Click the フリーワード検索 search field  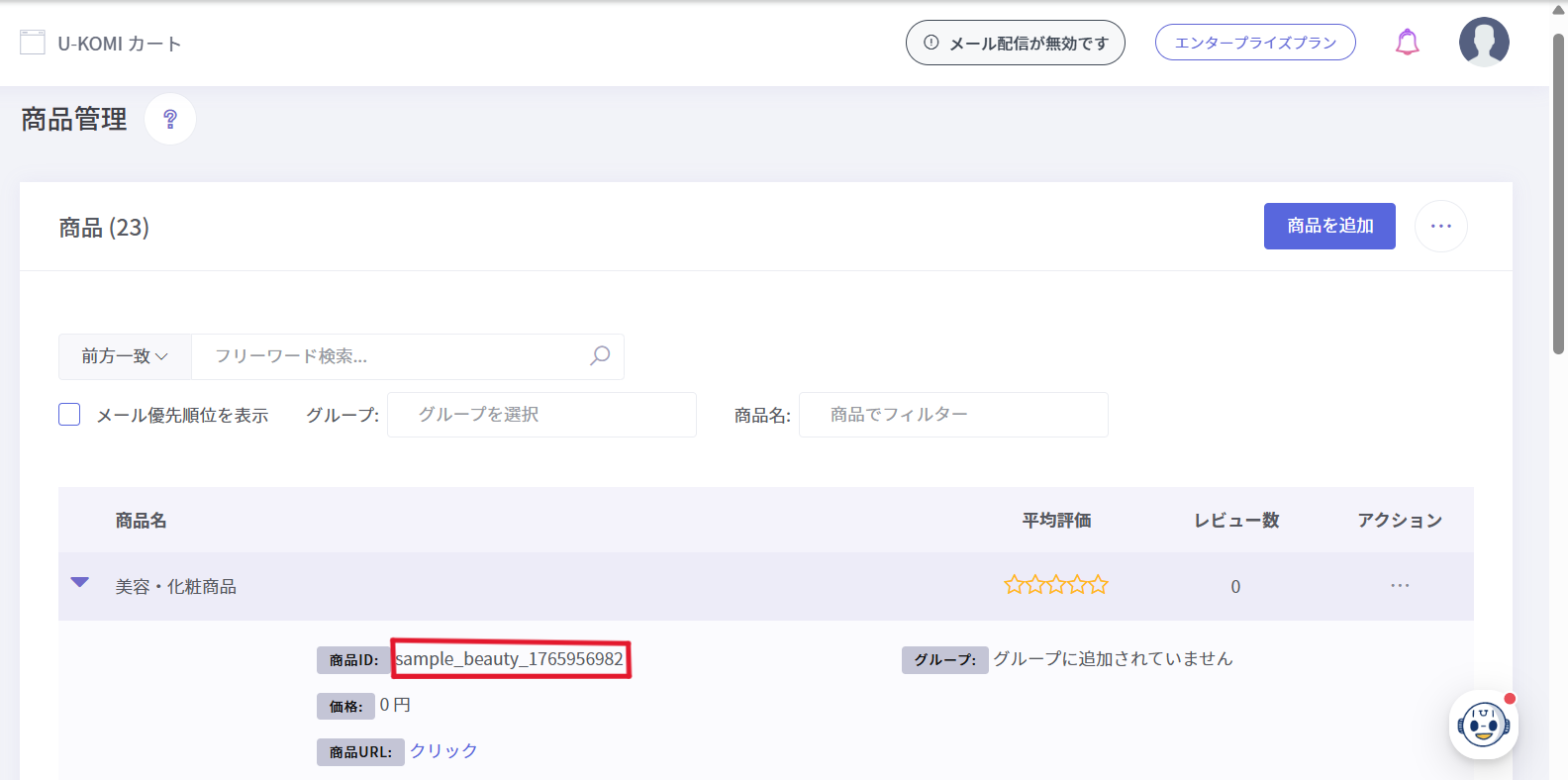[396, 356]
